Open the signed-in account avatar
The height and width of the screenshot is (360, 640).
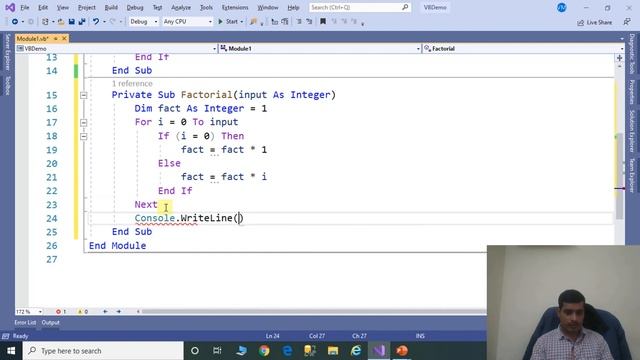click(x=562, y=7)
